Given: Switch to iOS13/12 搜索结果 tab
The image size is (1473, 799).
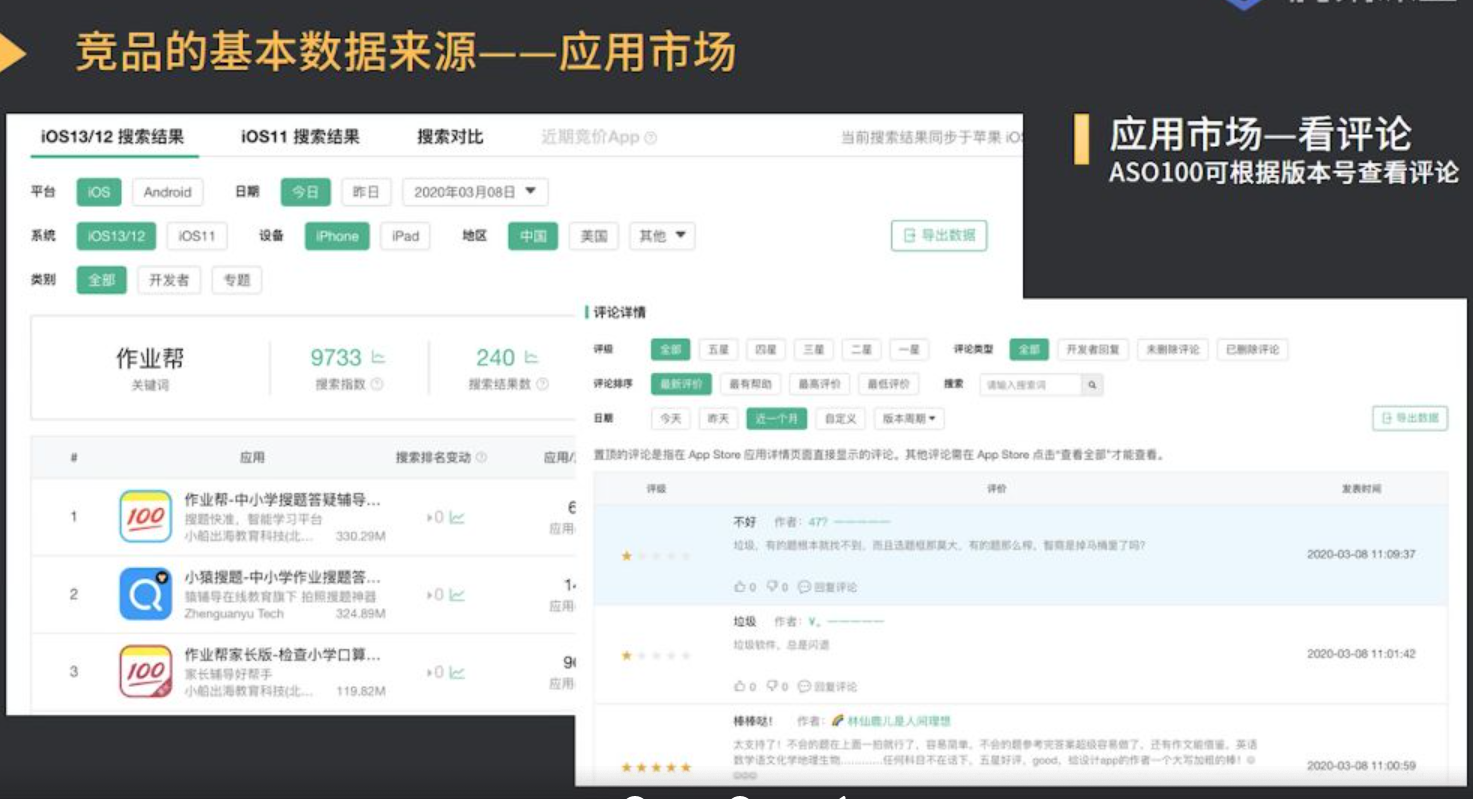Looking at the screenshot, I should coord(112,137).
